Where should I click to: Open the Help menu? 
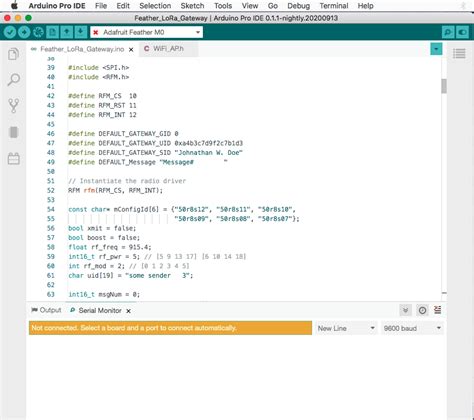pyautogui.click(x=366, y=6)
